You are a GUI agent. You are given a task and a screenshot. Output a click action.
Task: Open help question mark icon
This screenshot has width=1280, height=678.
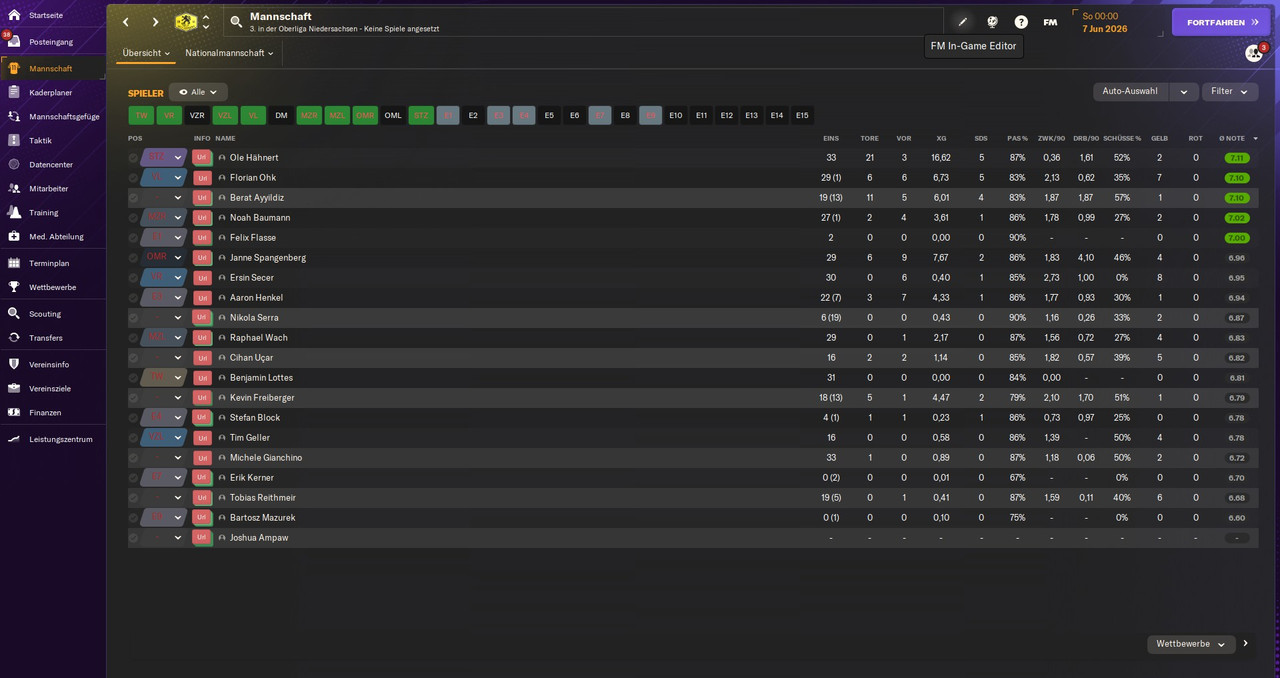pyautogui.click(x=1021, y=22)
